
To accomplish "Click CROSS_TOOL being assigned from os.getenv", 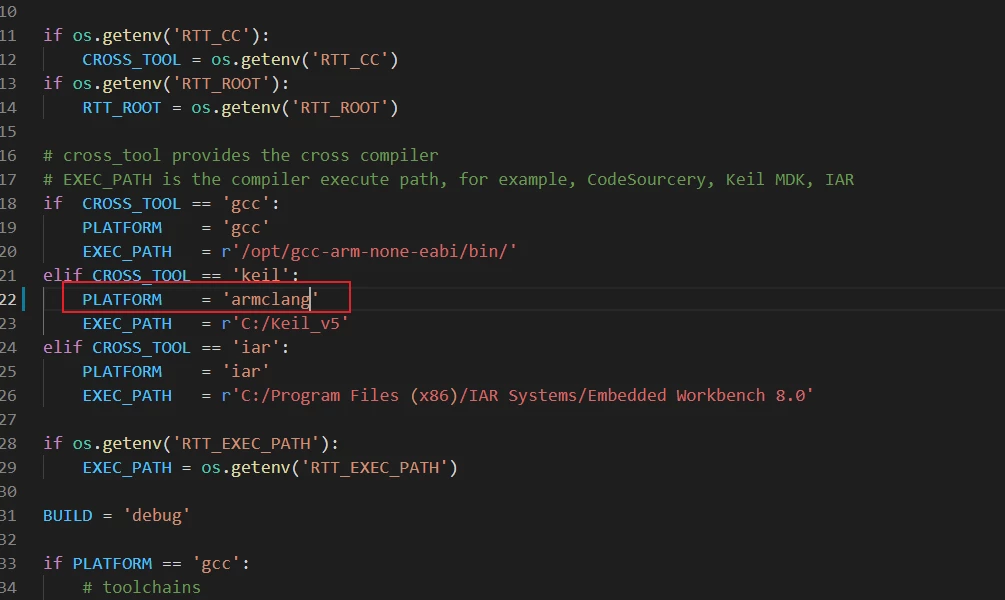I will pyautogui.click(x=131, y=60).
